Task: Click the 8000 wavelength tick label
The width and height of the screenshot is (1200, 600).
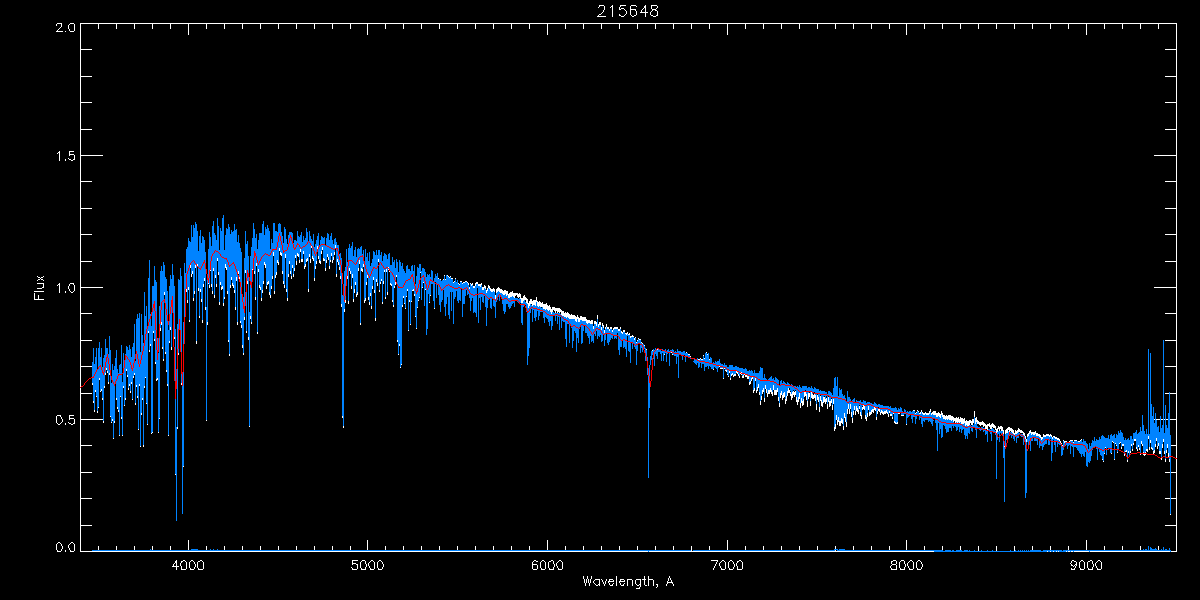Action: tap(907, 564)
